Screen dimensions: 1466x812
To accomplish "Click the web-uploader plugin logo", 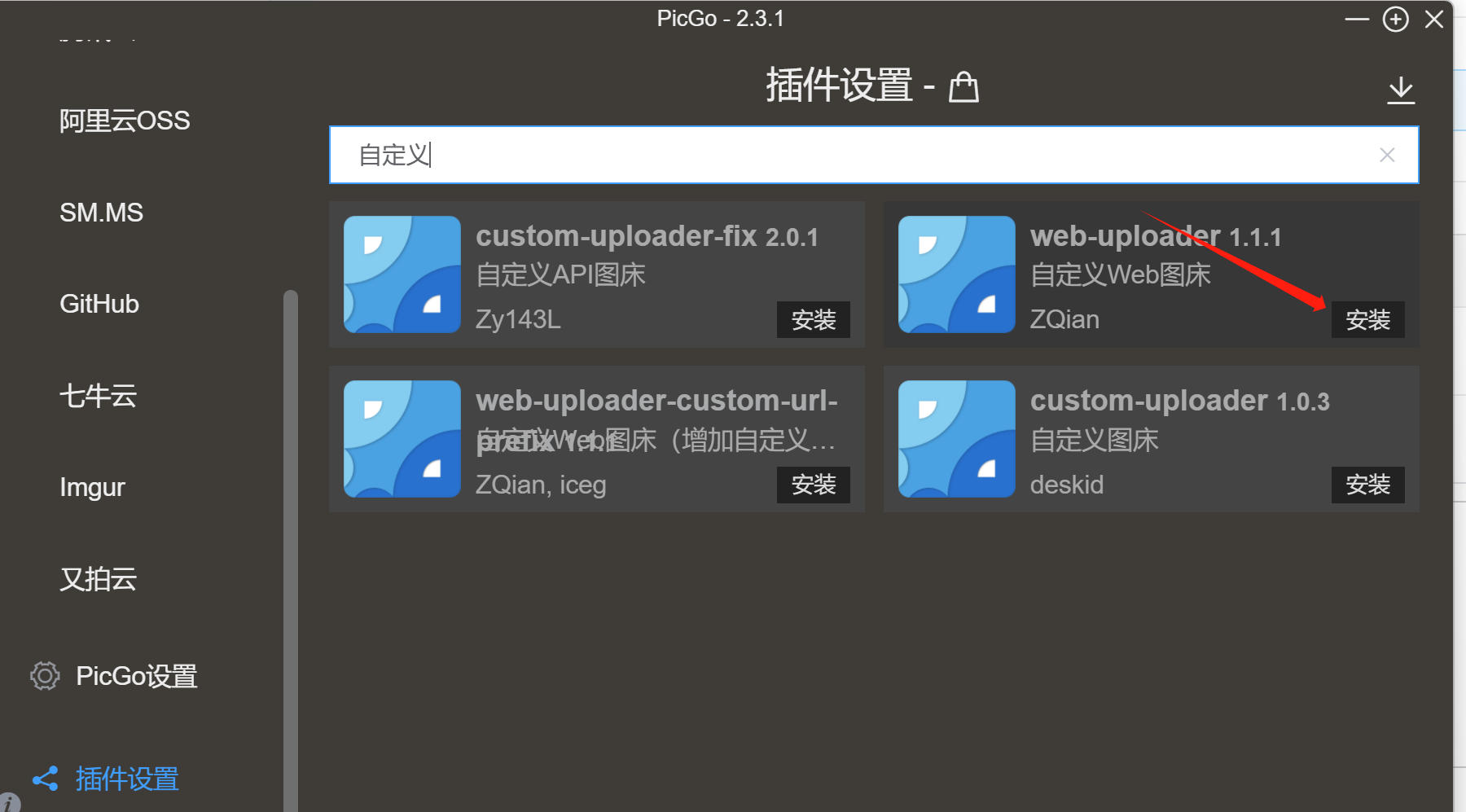I will [957, 274].
